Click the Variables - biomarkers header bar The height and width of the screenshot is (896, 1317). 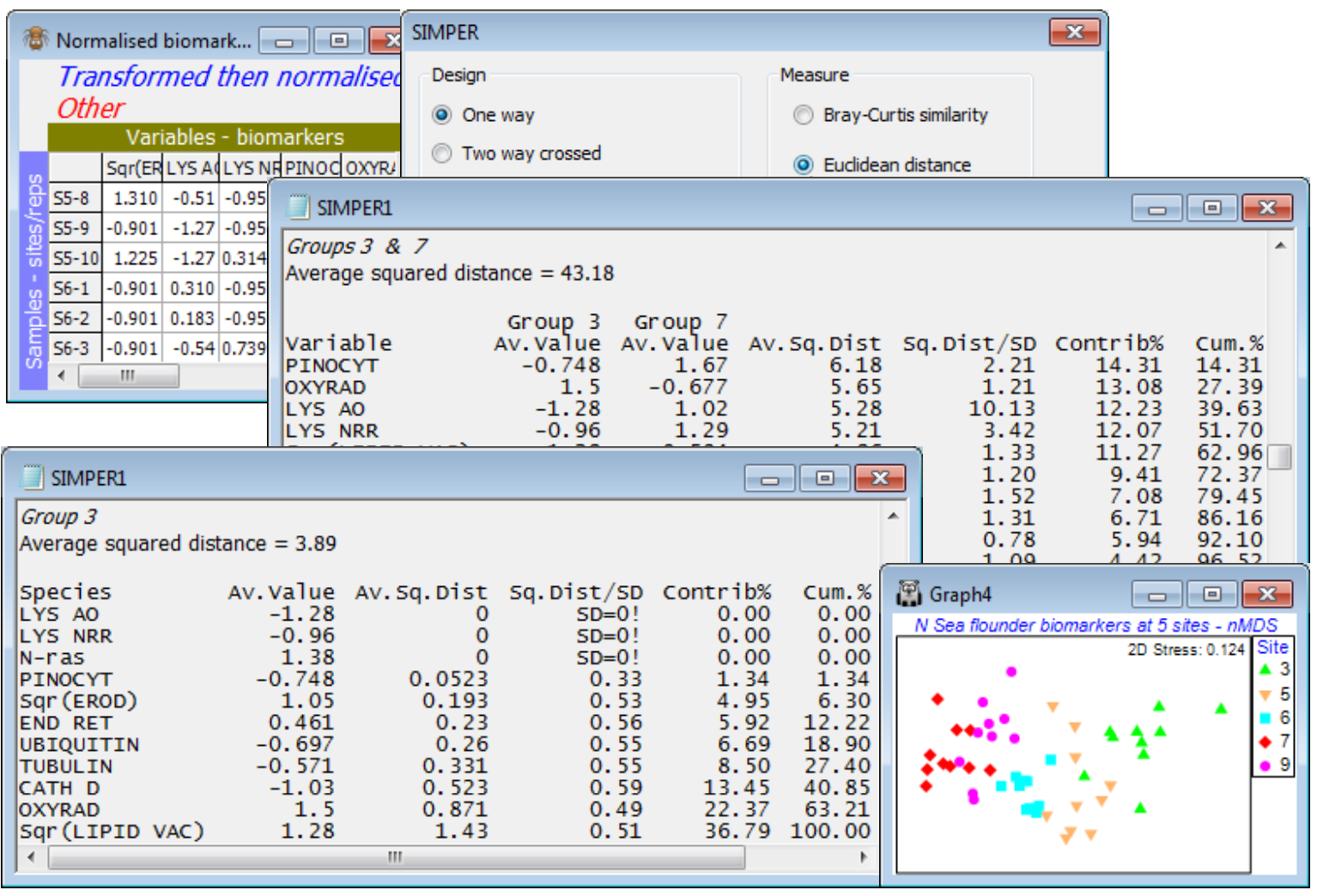[224, 137]
